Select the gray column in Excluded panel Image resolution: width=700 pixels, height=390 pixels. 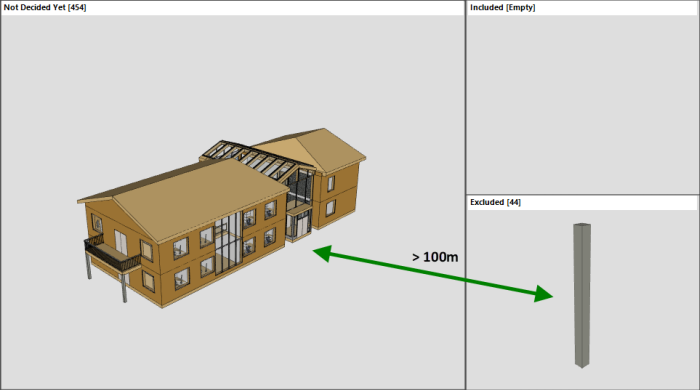(582, 295)
